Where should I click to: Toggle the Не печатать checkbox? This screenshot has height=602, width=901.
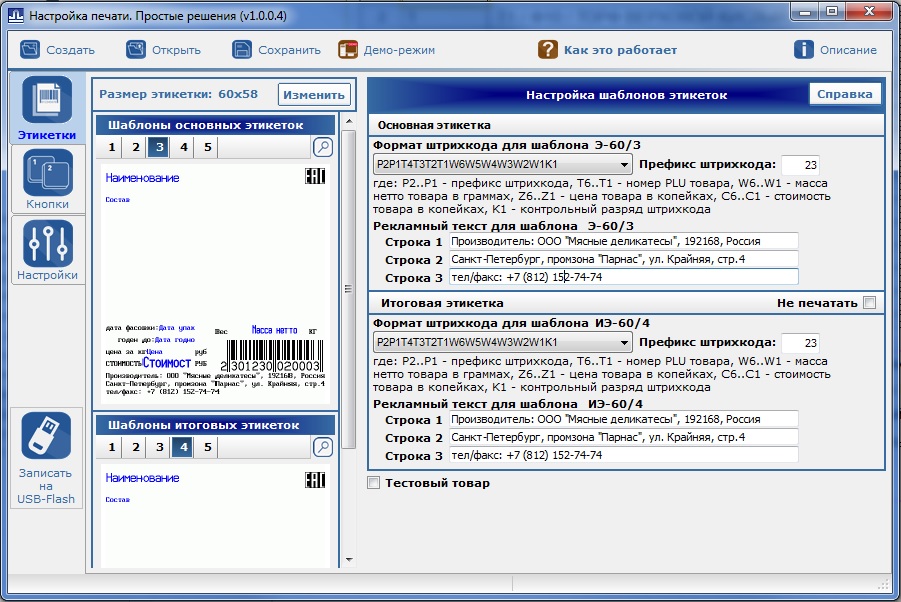(869, 303)
